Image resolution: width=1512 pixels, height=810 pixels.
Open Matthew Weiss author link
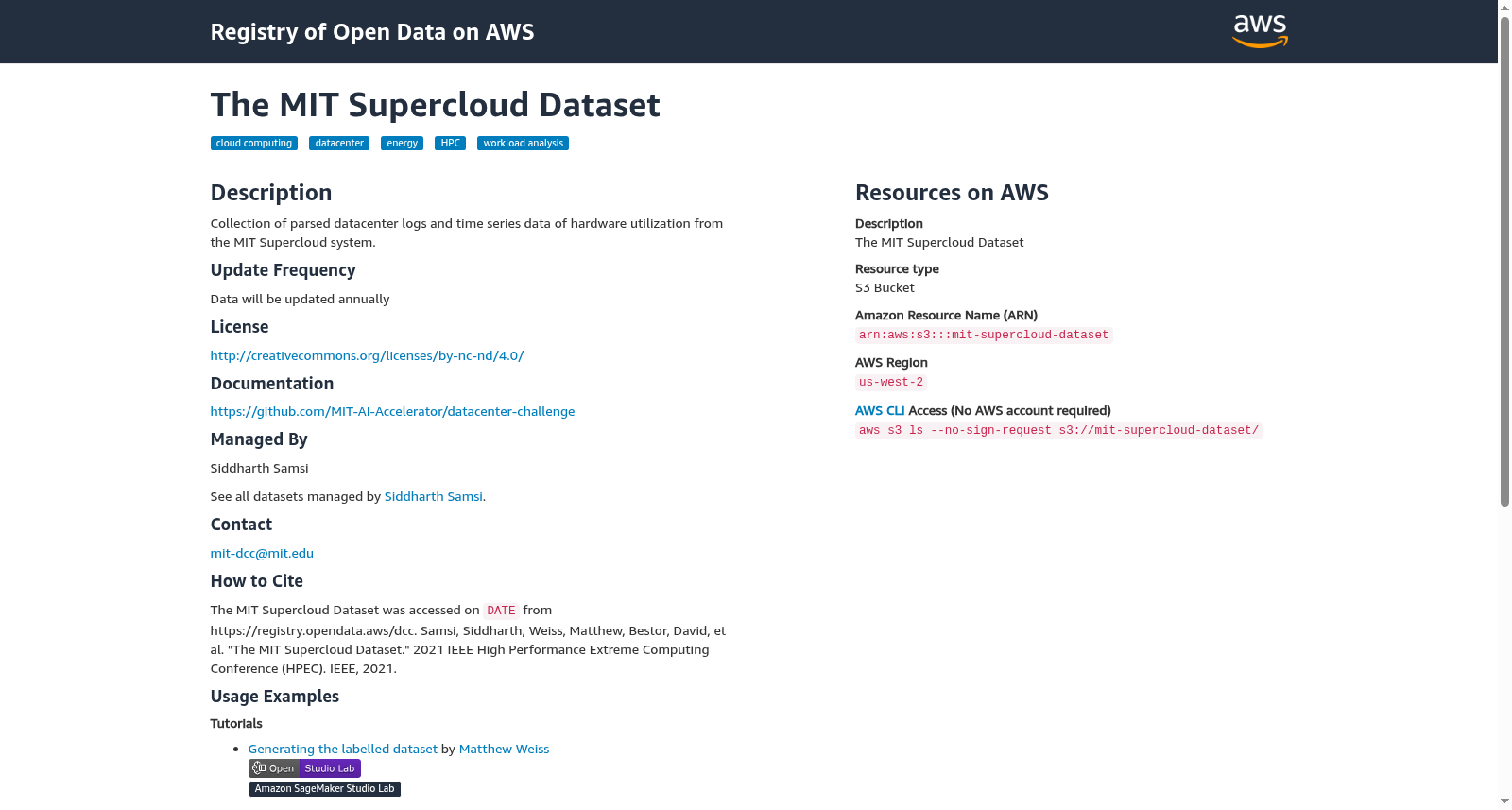[504, 749]
